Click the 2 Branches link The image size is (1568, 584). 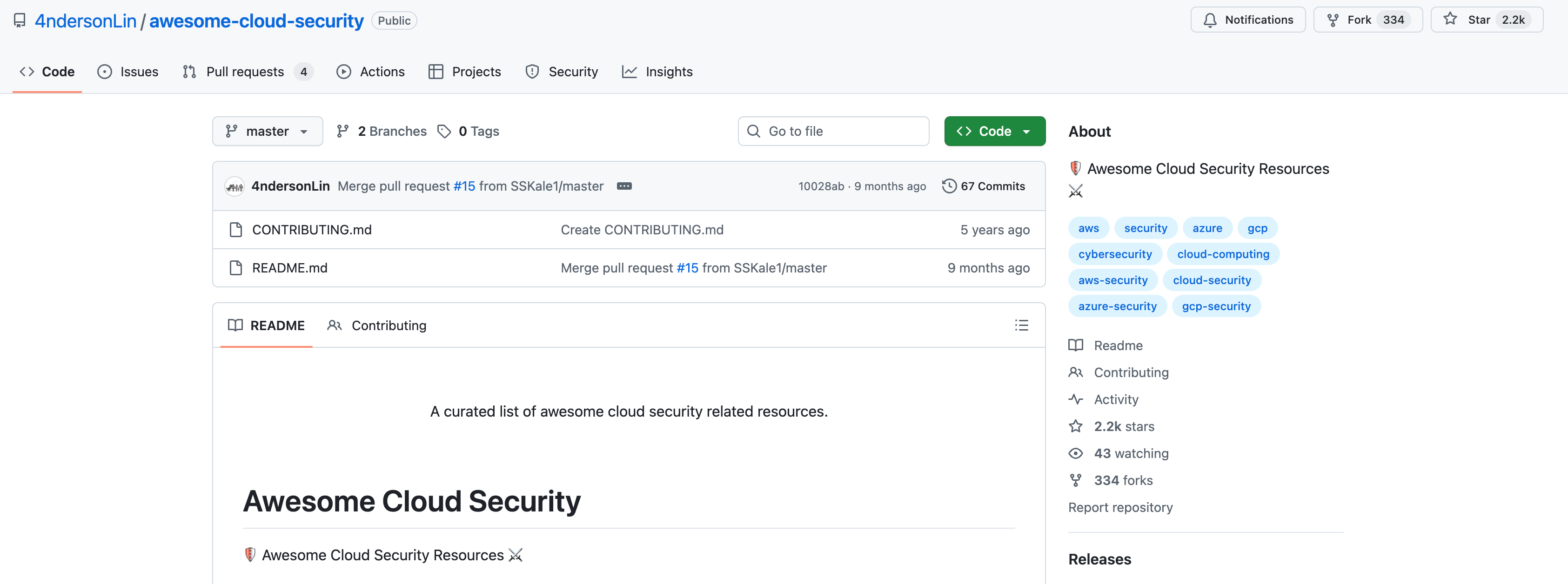[382, 132]
